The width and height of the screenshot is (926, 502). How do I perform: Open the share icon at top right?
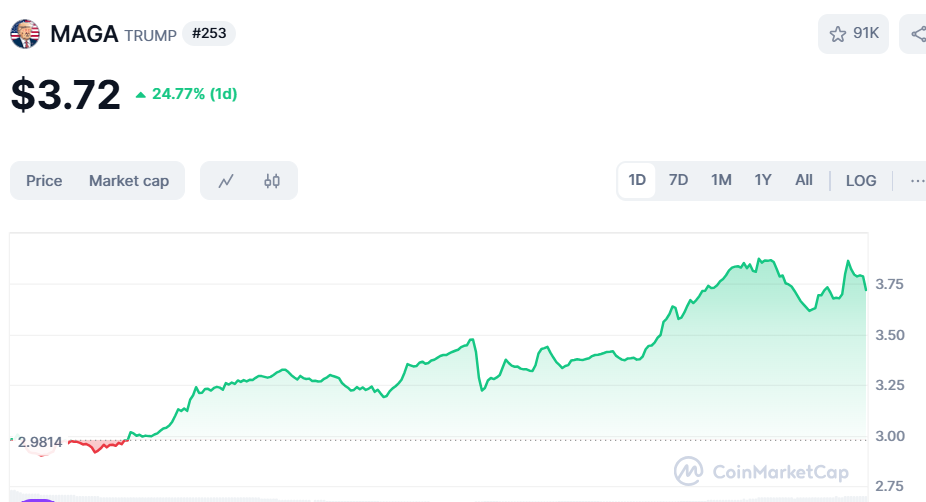(916, 34)
